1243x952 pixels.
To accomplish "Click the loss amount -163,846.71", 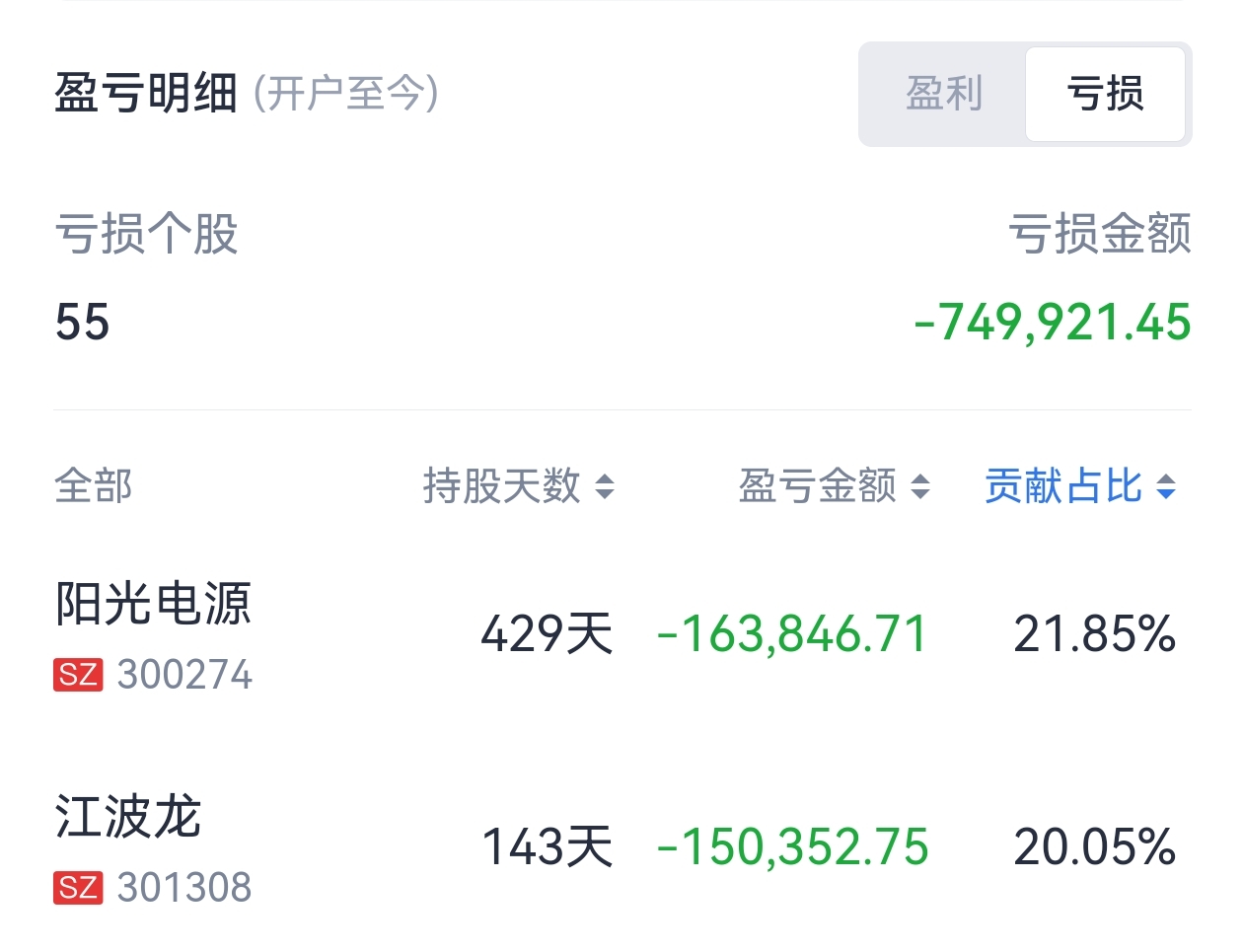I will click(x=792, y=634).
